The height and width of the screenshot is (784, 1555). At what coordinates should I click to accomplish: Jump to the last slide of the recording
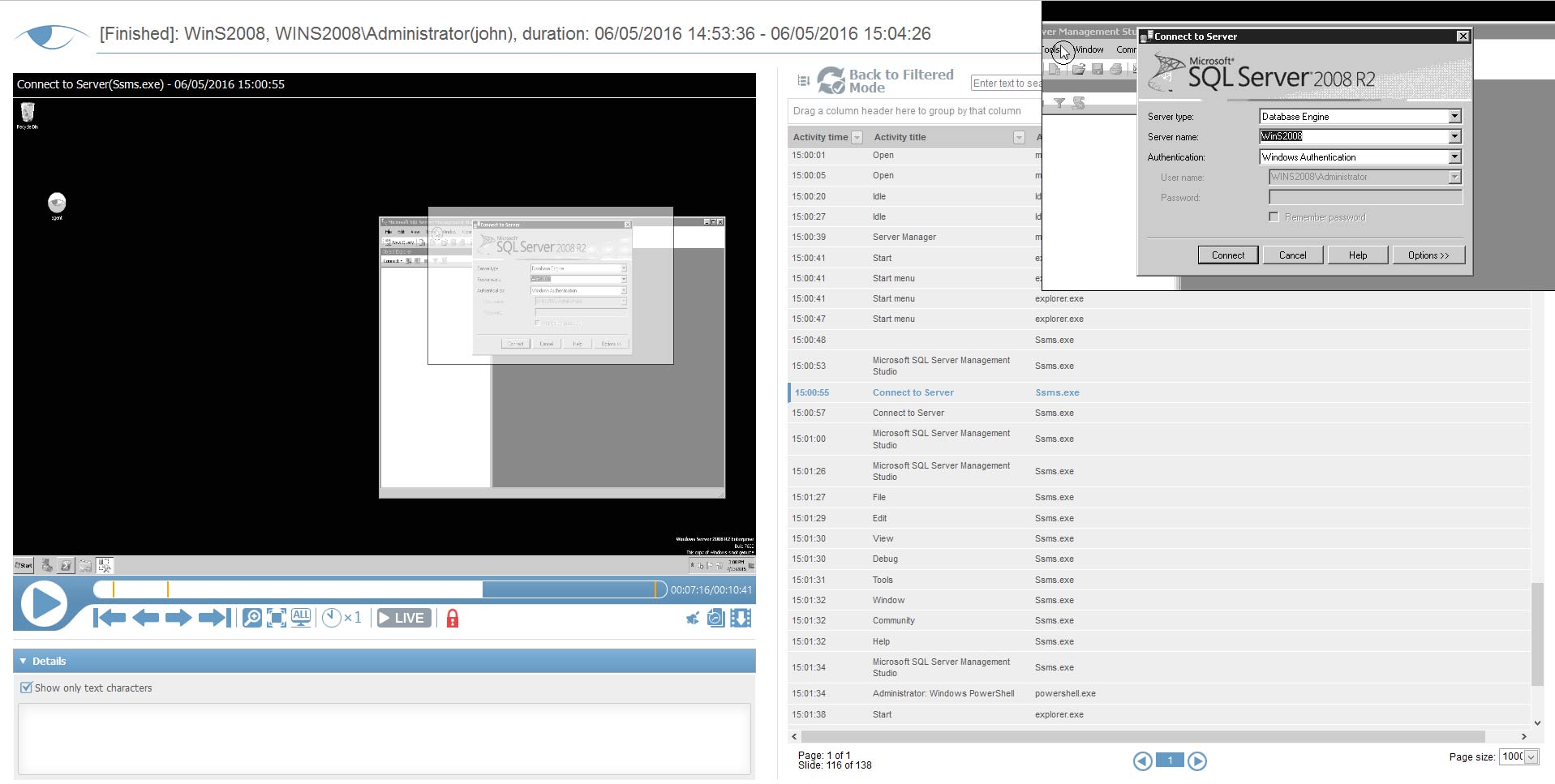tap(214, 618)
